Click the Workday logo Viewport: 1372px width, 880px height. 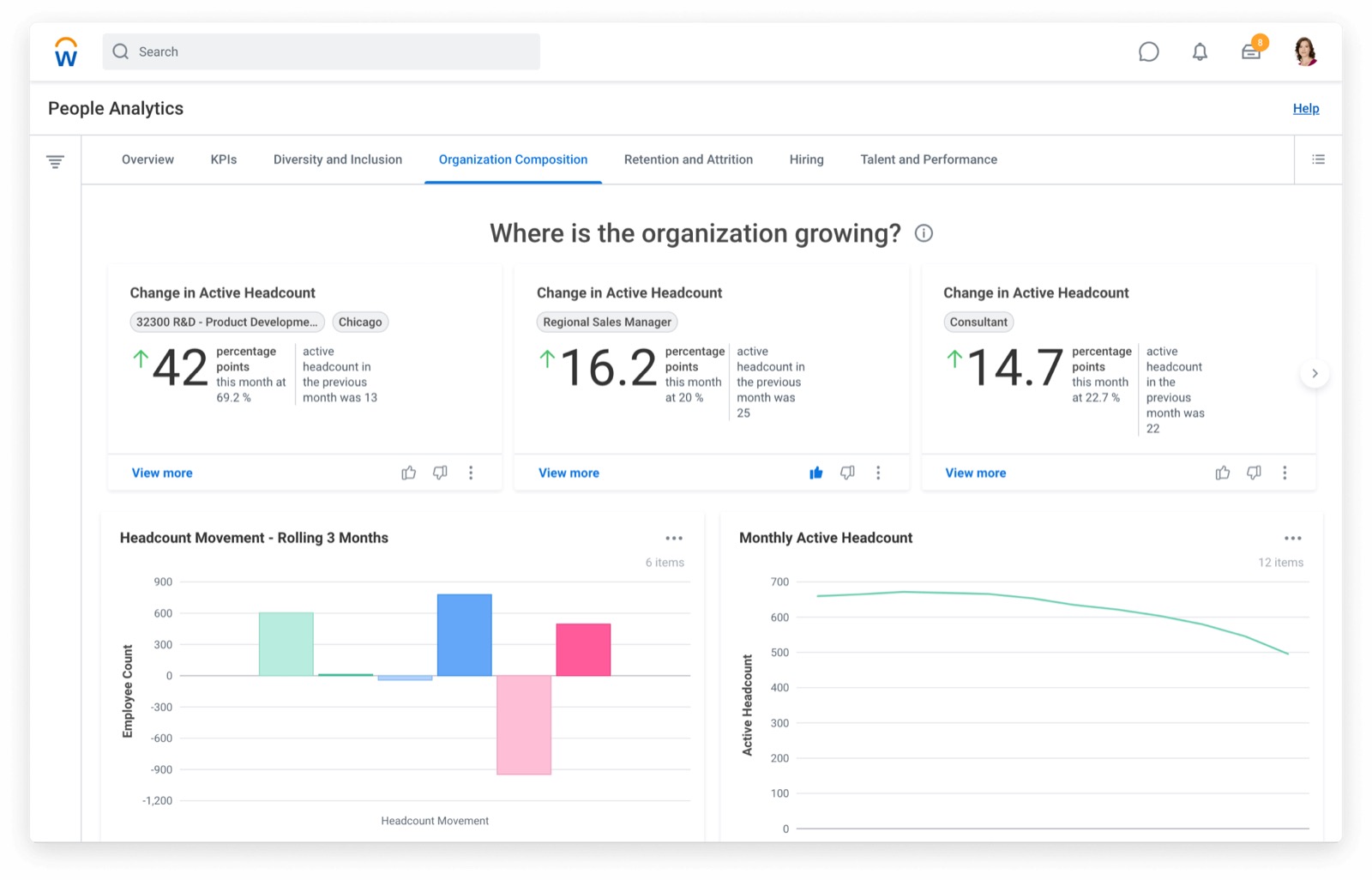(x=66, y=52)
